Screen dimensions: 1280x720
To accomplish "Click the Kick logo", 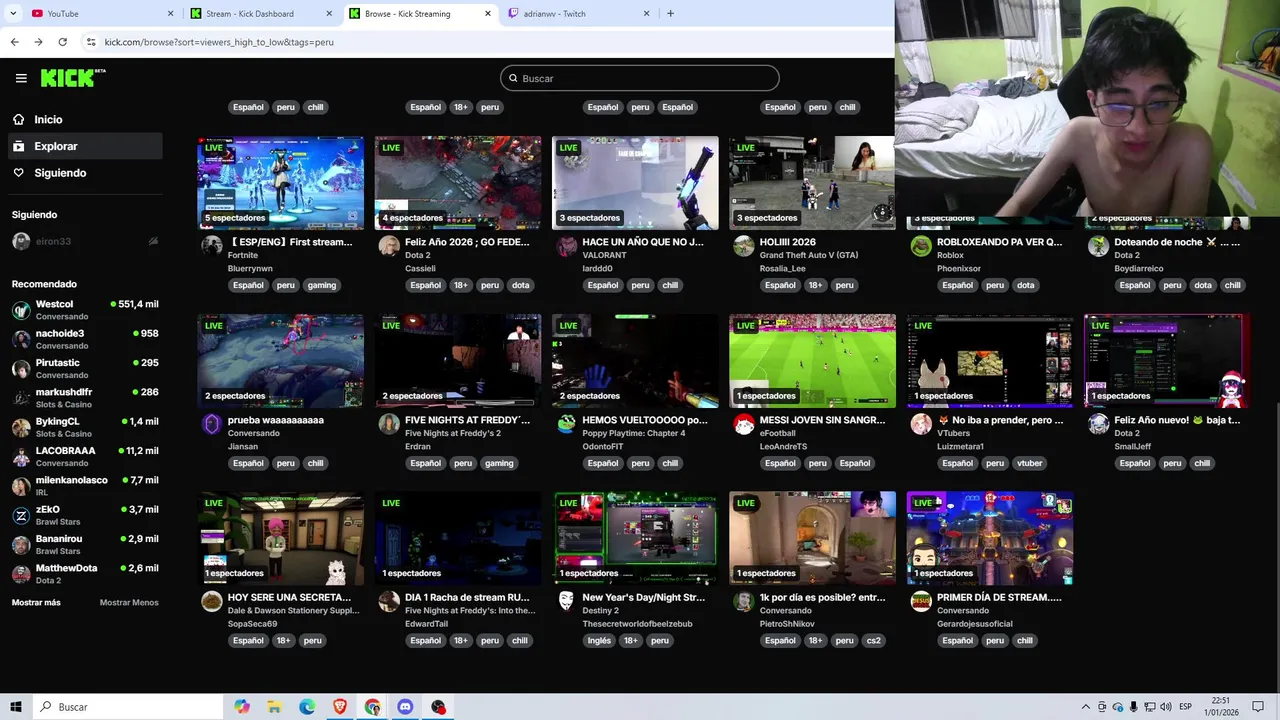I will (x=72, y=78).
